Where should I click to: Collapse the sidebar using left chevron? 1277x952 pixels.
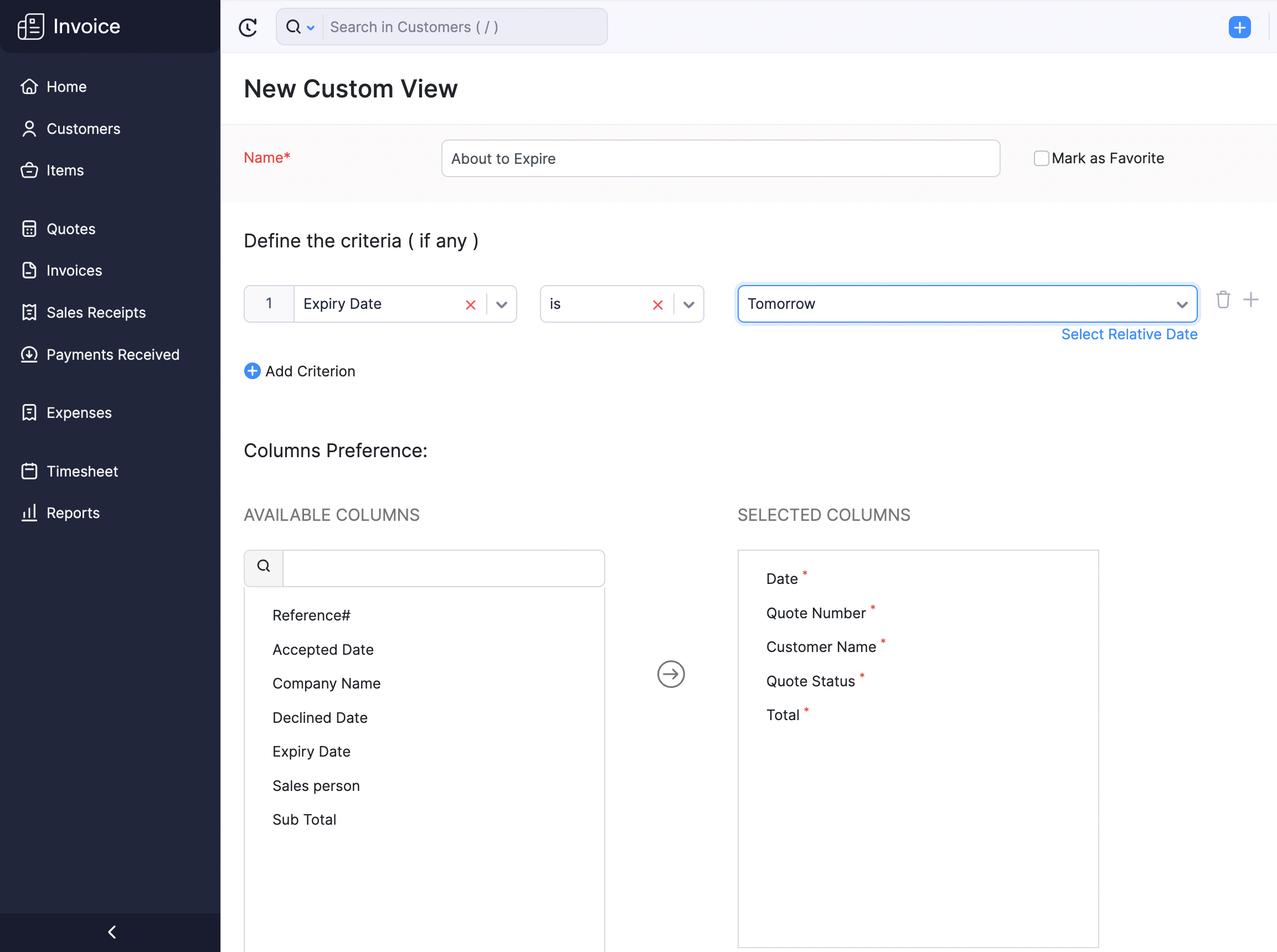click(x=112, y=932)
